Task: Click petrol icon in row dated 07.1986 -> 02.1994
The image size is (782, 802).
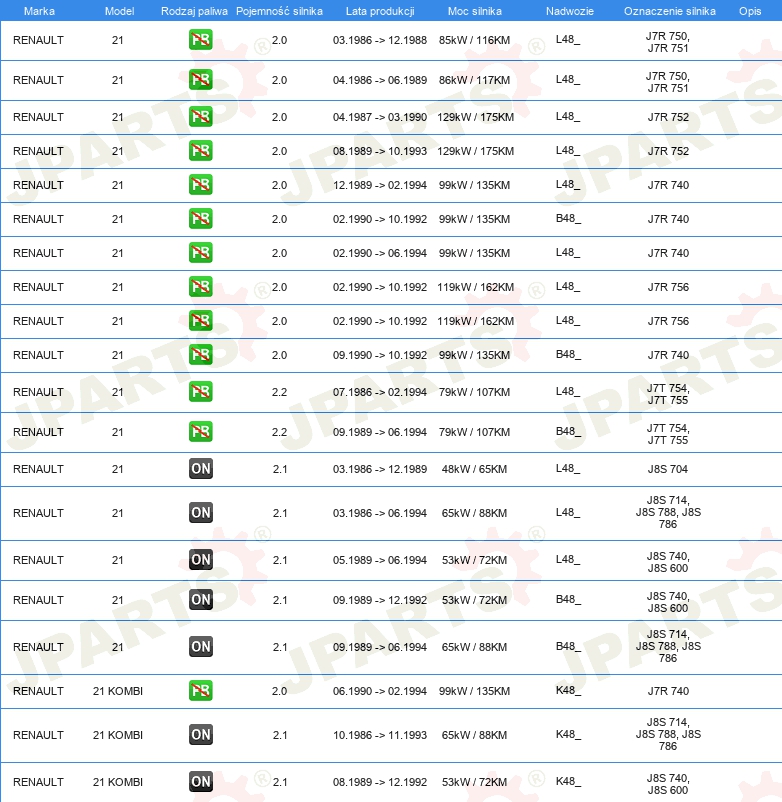Action: click(200, 392)
